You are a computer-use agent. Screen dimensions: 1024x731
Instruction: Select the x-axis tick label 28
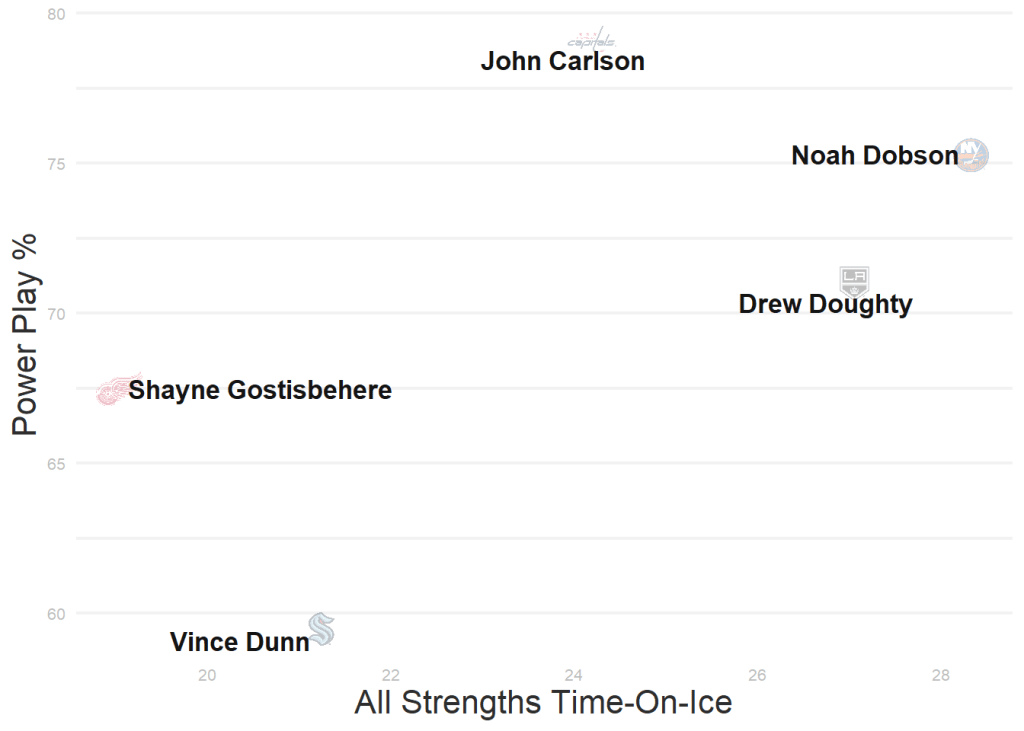pyautogui.click(x=940, y=675)
